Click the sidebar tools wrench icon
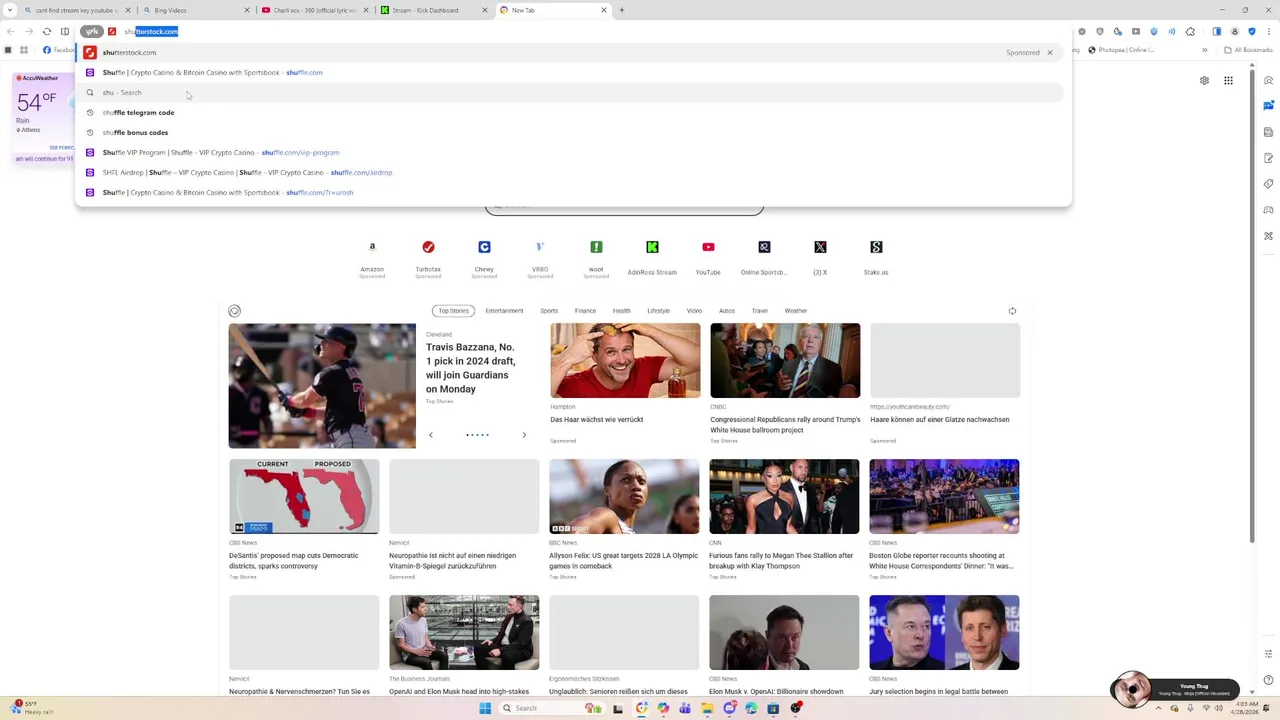Image resolution: width=1280 pixels, height=720 pixels. (1268, 236)
